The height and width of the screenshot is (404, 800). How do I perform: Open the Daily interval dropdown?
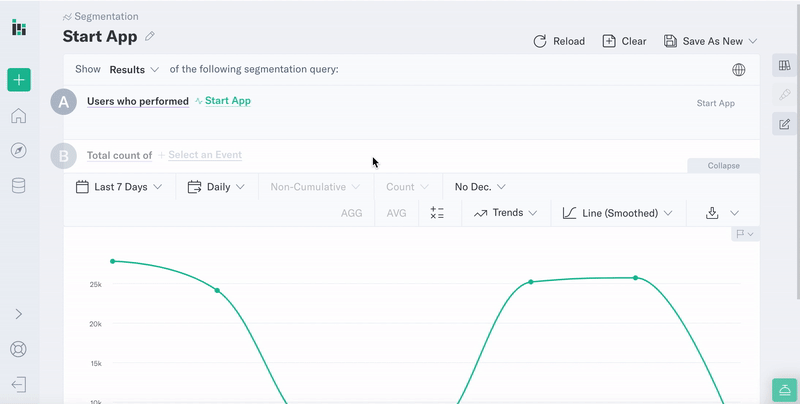[x=216, y=187]
